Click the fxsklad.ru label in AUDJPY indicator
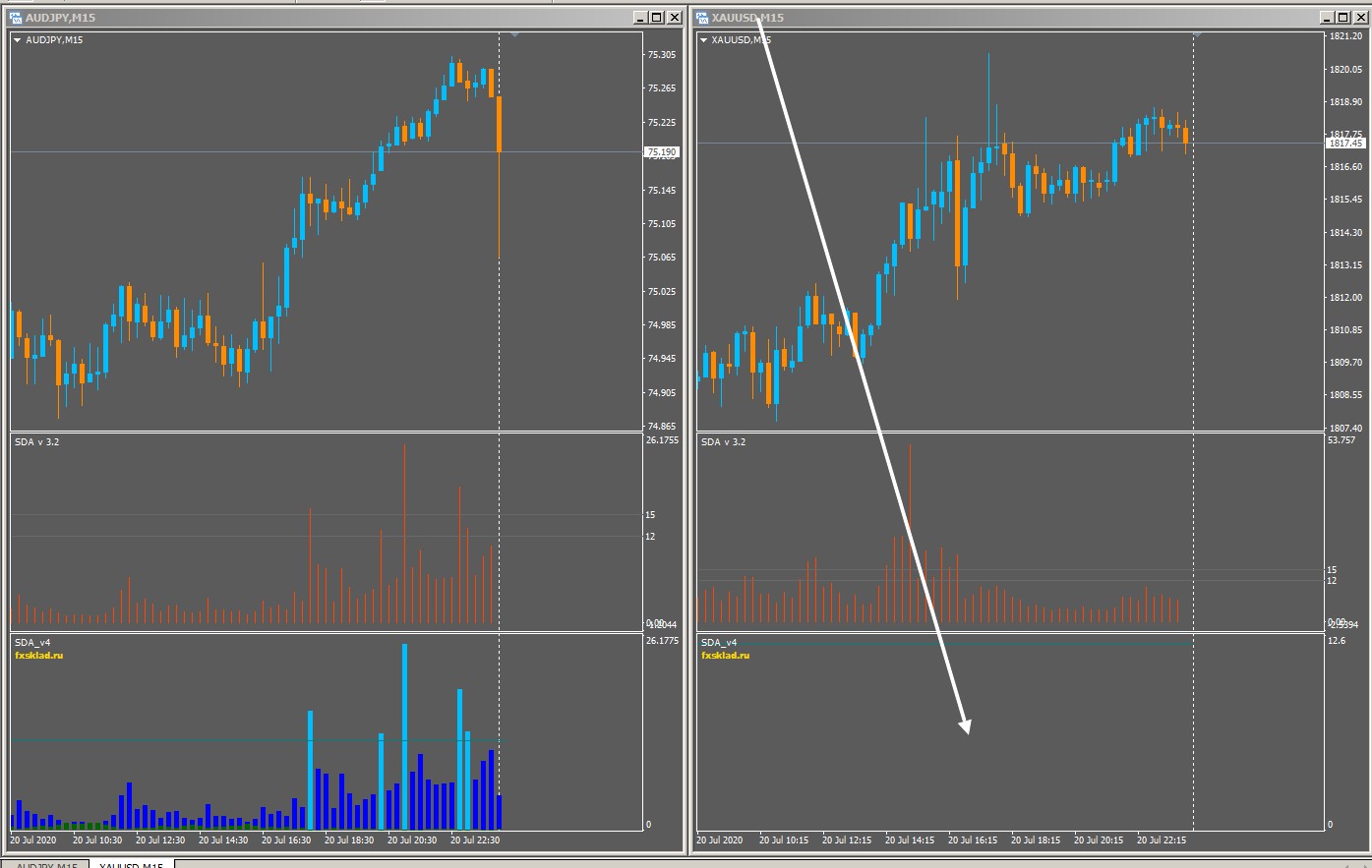Image resolution: width=1372 pixels, height=868 pixels. tap(39, 655)
